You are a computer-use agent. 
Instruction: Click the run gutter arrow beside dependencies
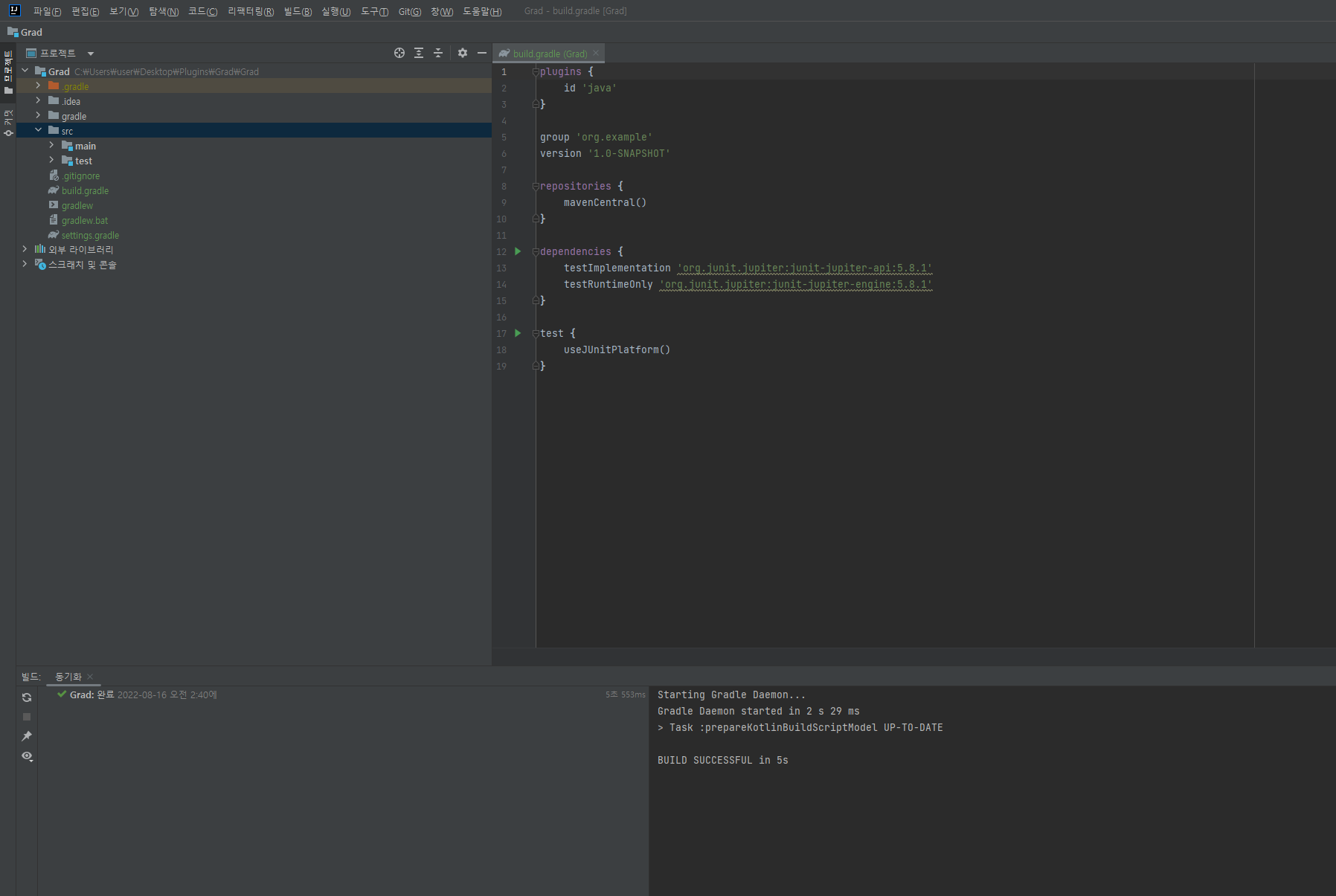(x=518, y=251)
